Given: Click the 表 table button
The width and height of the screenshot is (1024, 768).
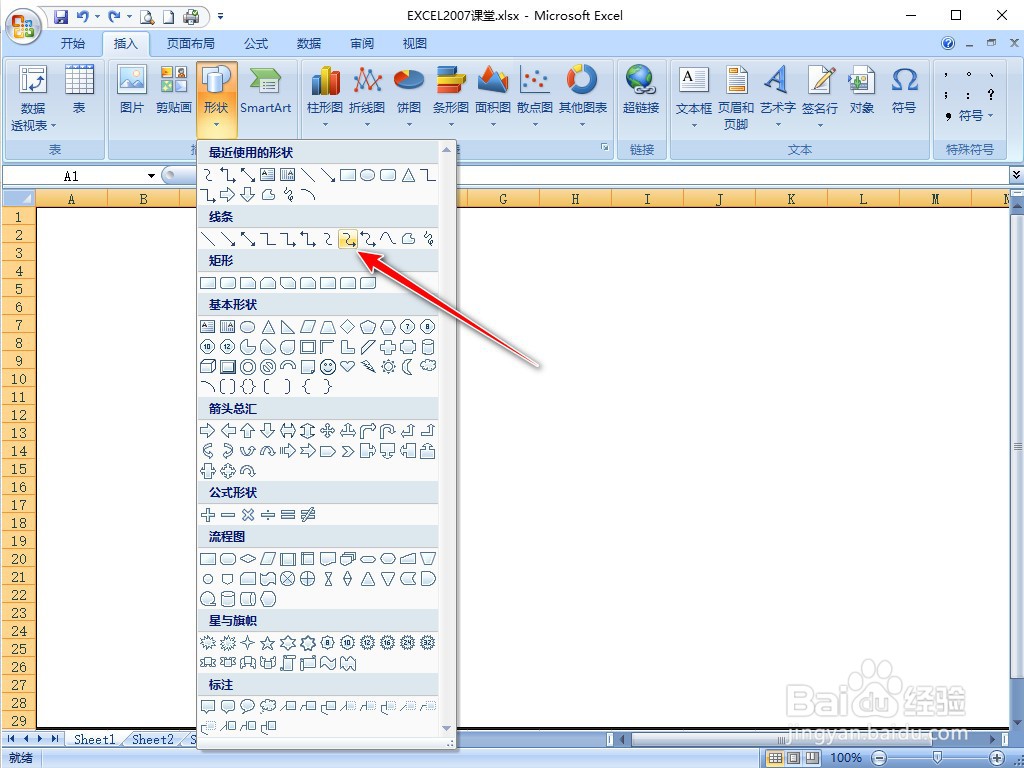Looking at the screenshot, I should 79,90.
